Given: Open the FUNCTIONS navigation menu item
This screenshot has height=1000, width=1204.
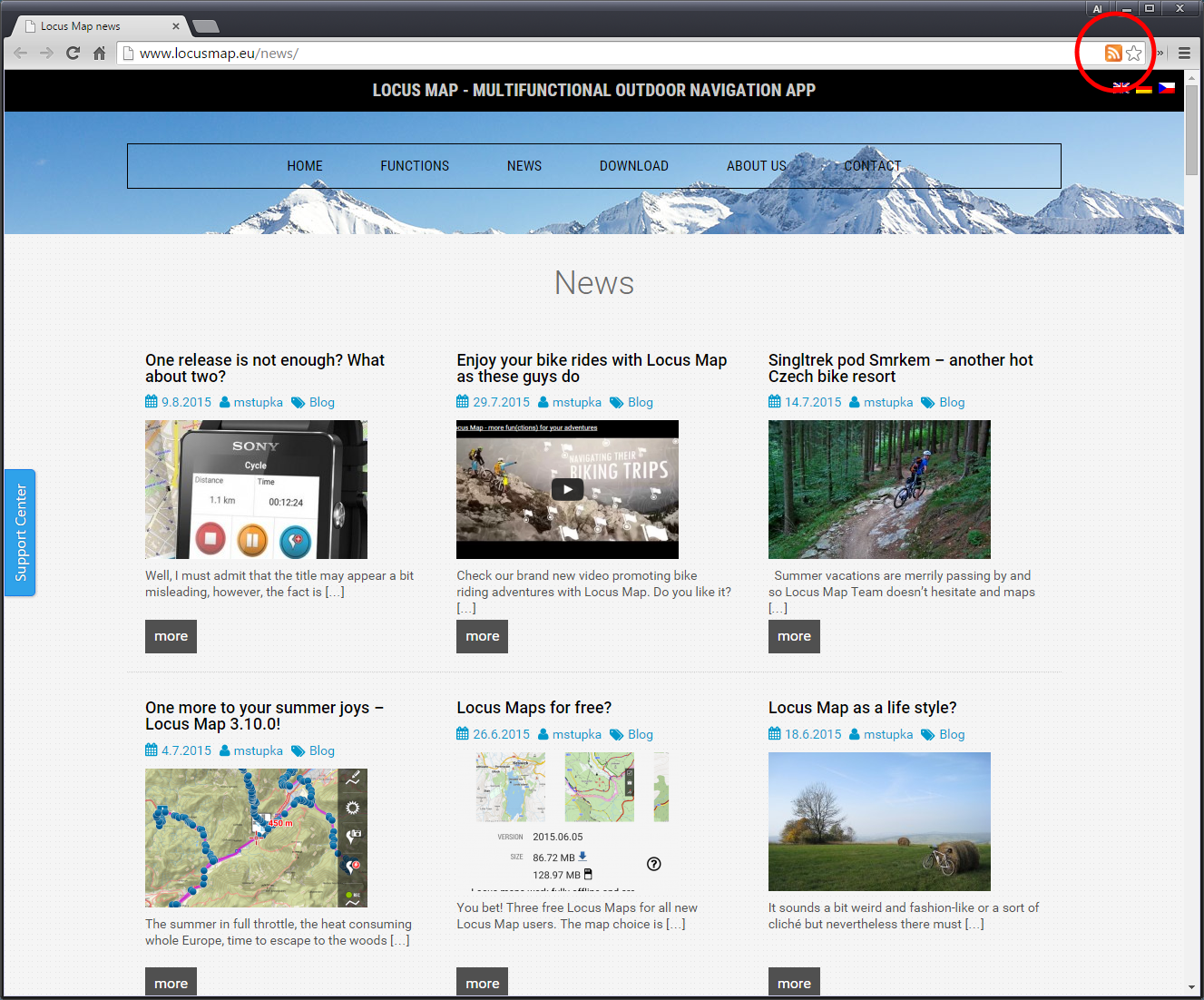Looking at the screenshot, I should pyautogui.click(x=415, y=166).
